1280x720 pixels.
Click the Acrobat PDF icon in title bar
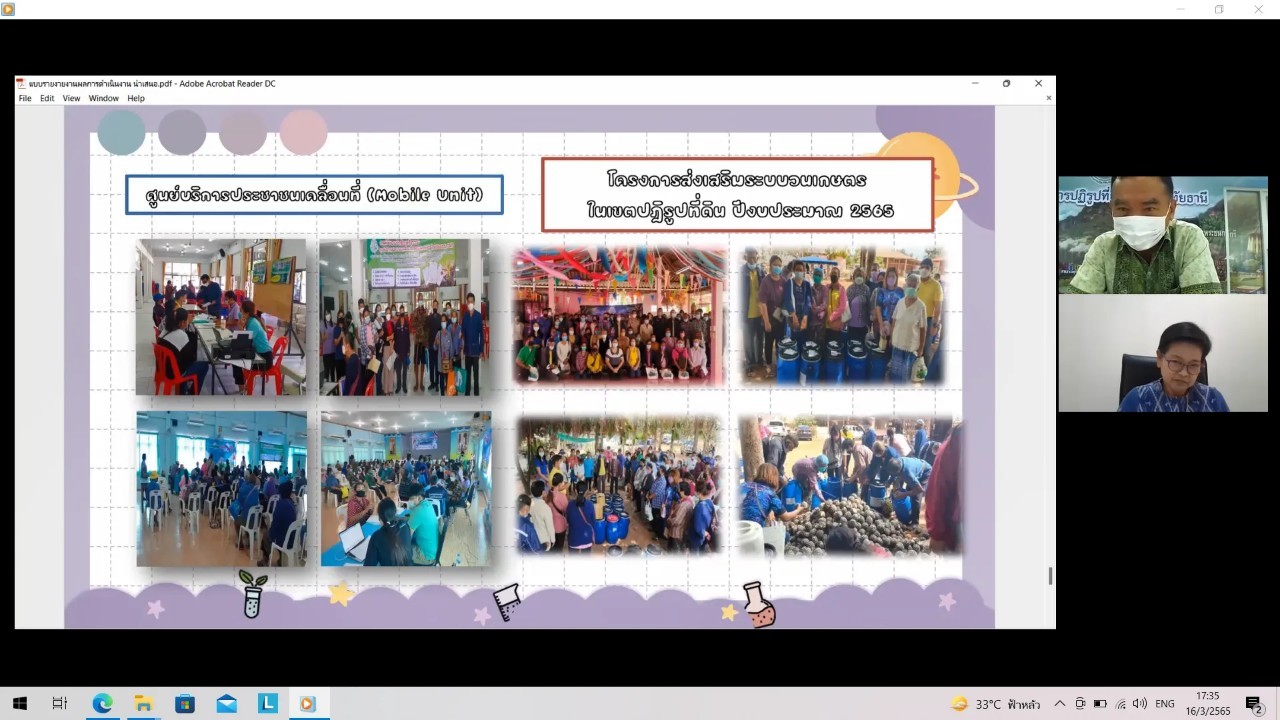[x=21, y=84]
